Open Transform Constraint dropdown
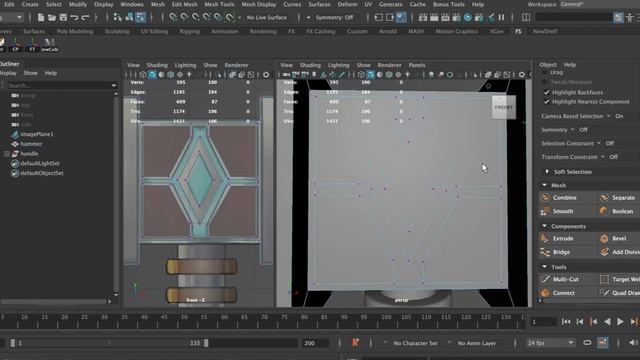This screenshot has height=360, width=640. (602, 157)
